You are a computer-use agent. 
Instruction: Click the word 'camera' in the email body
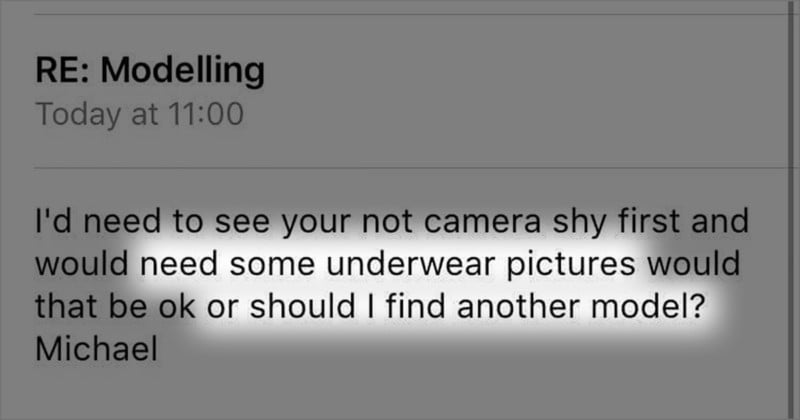(482, 222)
